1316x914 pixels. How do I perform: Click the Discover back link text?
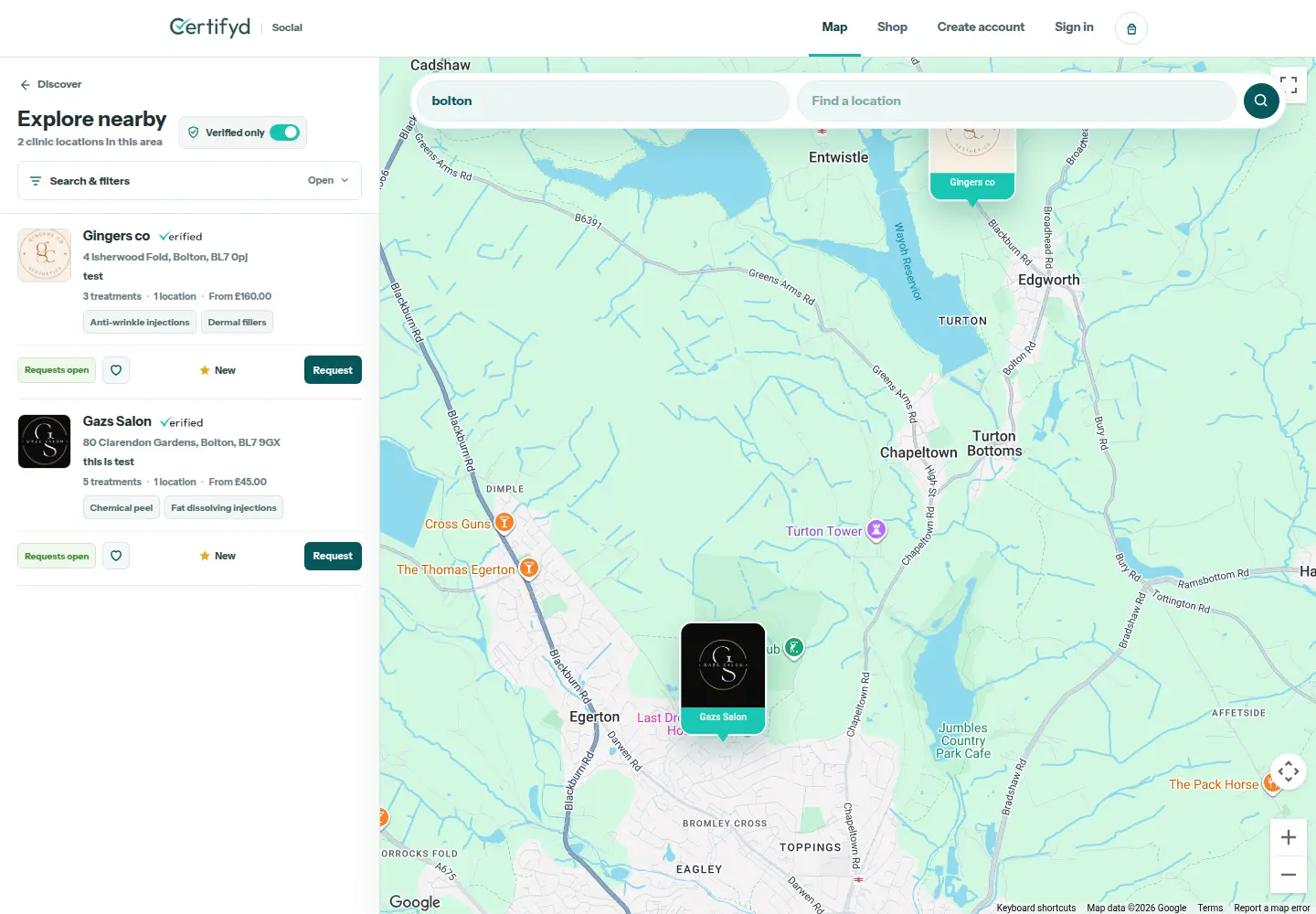point(59,84)
